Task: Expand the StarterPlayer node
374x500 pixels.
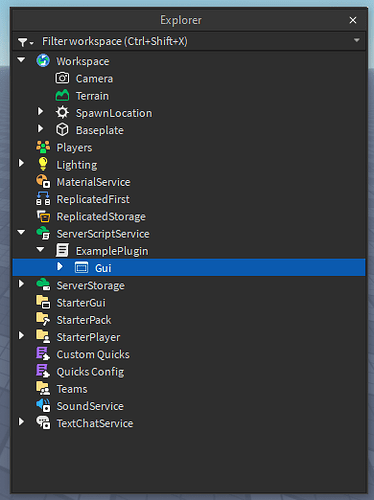Action: 21,336
